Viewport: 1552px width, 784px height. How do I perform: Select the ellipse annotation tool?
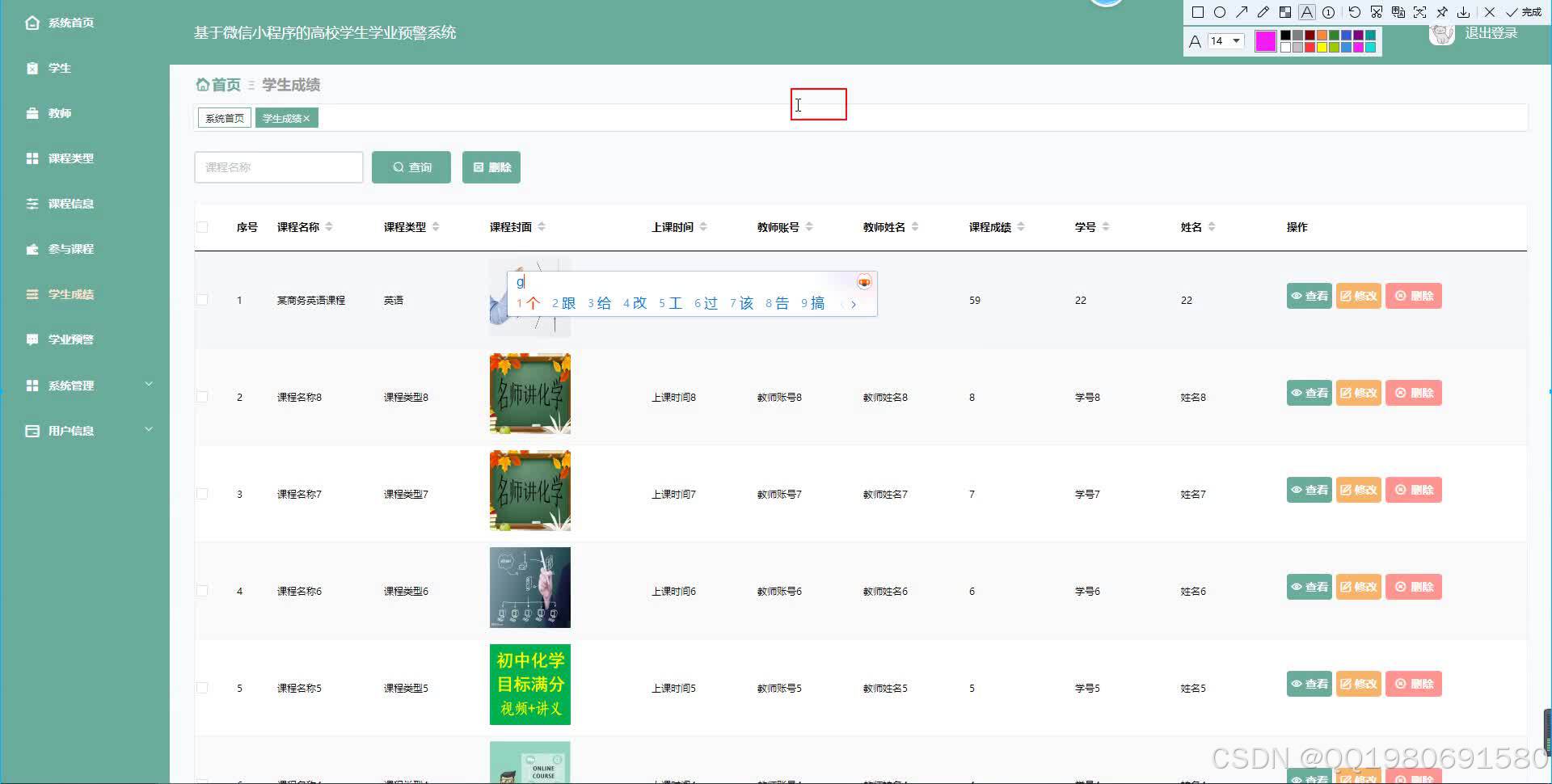(x=1220, y=12)
